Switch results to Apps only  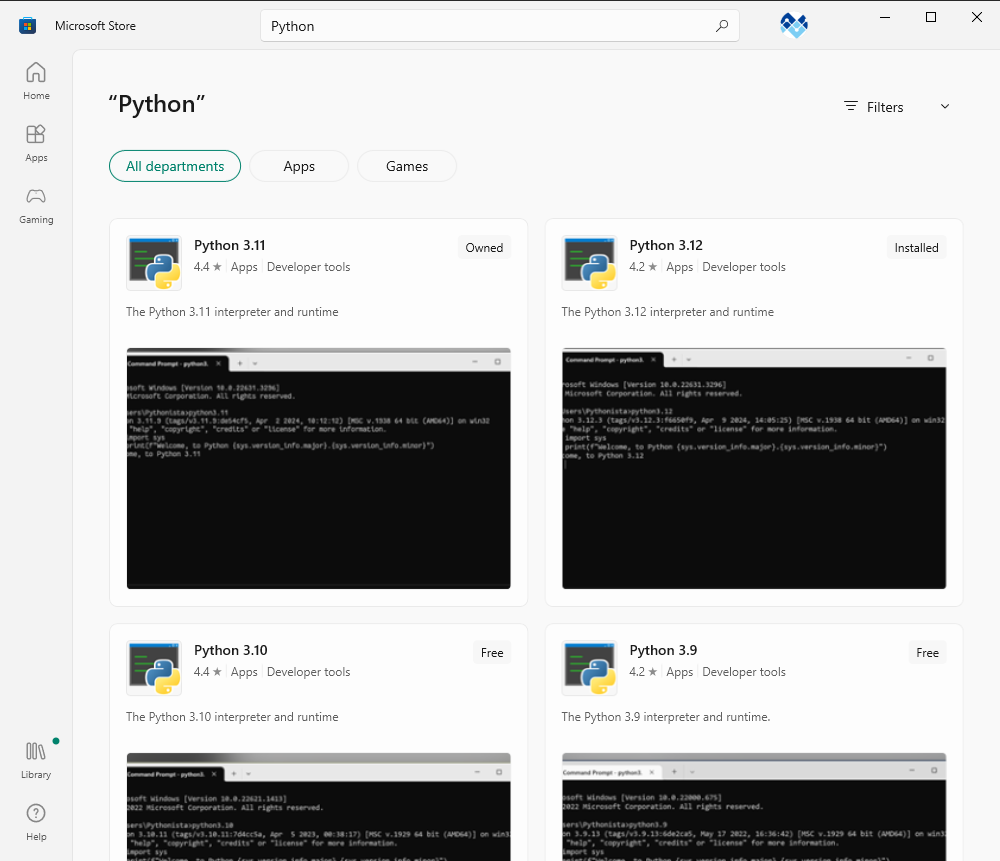pyautogui.click(x=298, y=166)
